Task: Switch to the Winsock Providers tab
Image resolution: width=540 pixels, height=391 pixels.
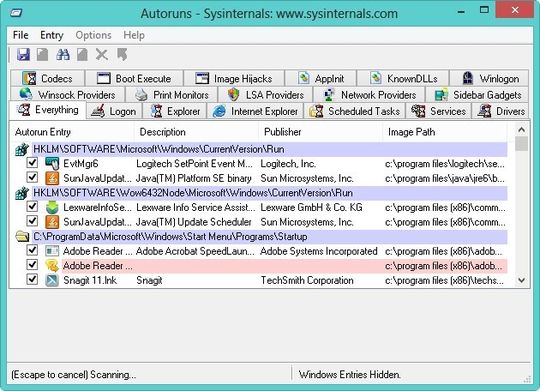Action: pos(68,94)
